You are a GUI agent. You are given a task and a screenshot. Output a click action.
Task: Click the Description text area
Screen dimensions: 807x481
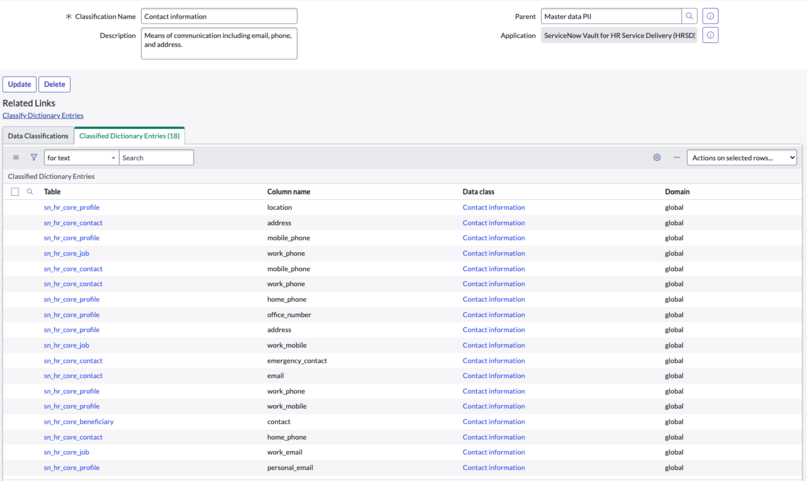(219, 43)
